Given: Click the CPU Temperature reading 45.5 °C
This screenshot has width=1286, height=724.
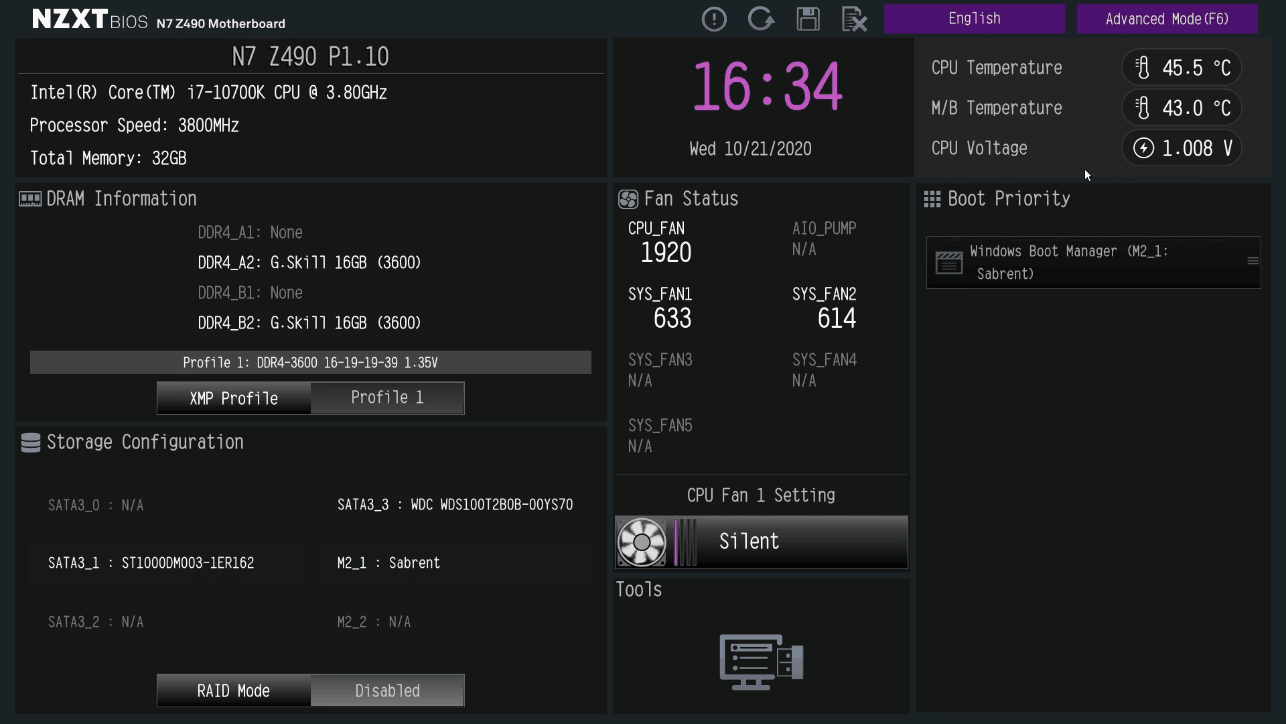Looking at the screenshot, I should click(1182, 68).
